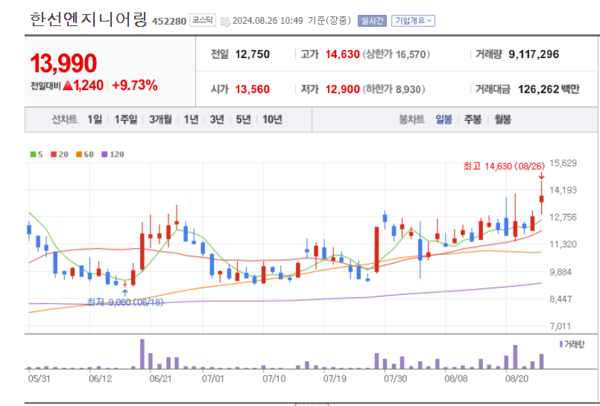
Task: Select the 10년 line chart tab
Action: click(x=272, y=120)
